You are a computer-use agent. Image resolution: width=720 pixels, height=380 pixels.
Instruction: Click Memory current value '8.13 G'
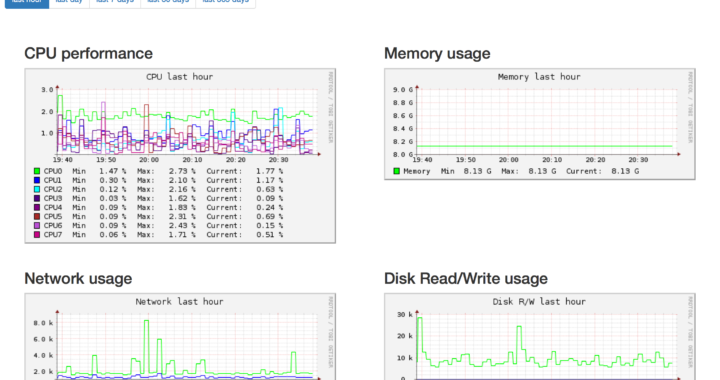(625, 171)
